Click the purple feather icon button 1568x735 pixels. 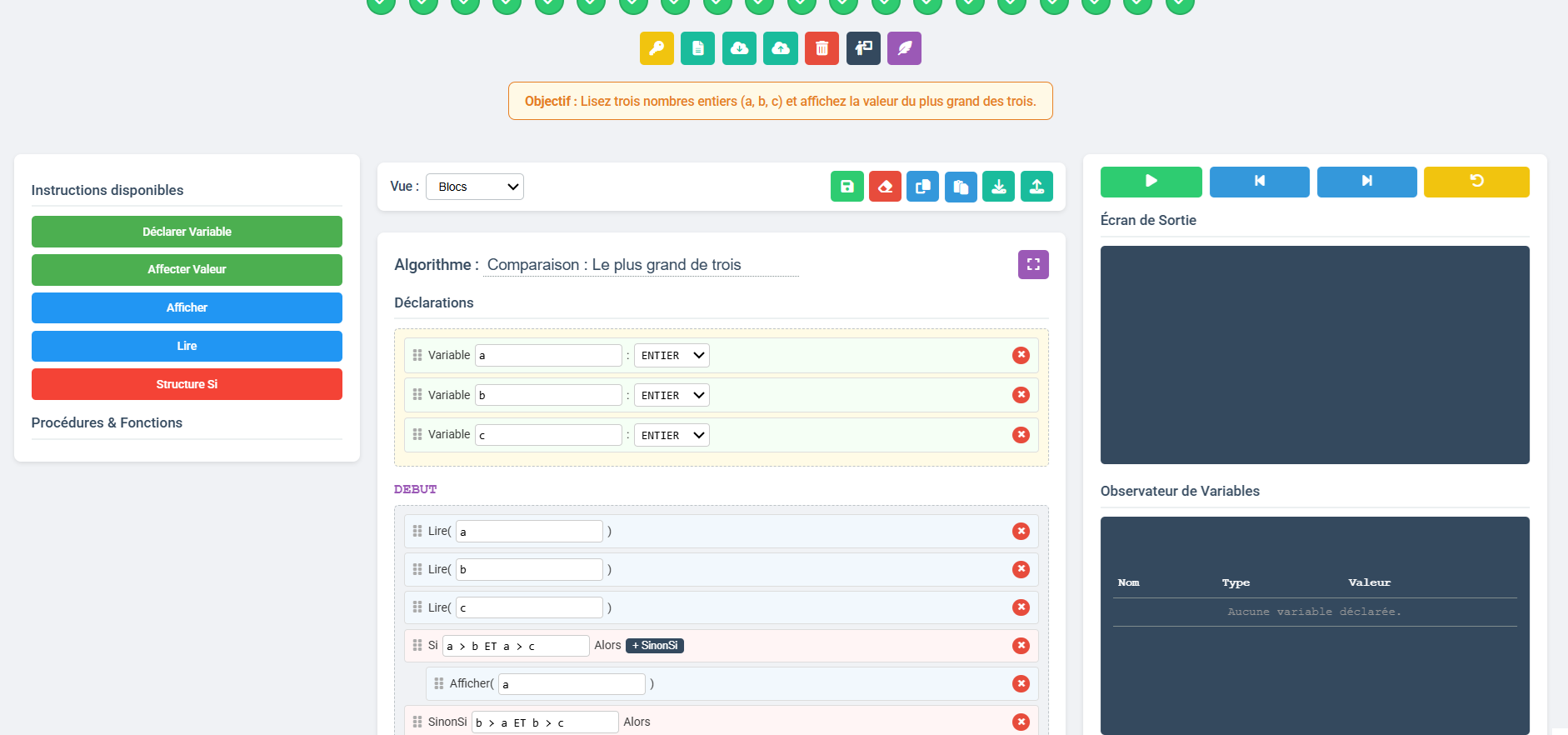click(904, 48)
